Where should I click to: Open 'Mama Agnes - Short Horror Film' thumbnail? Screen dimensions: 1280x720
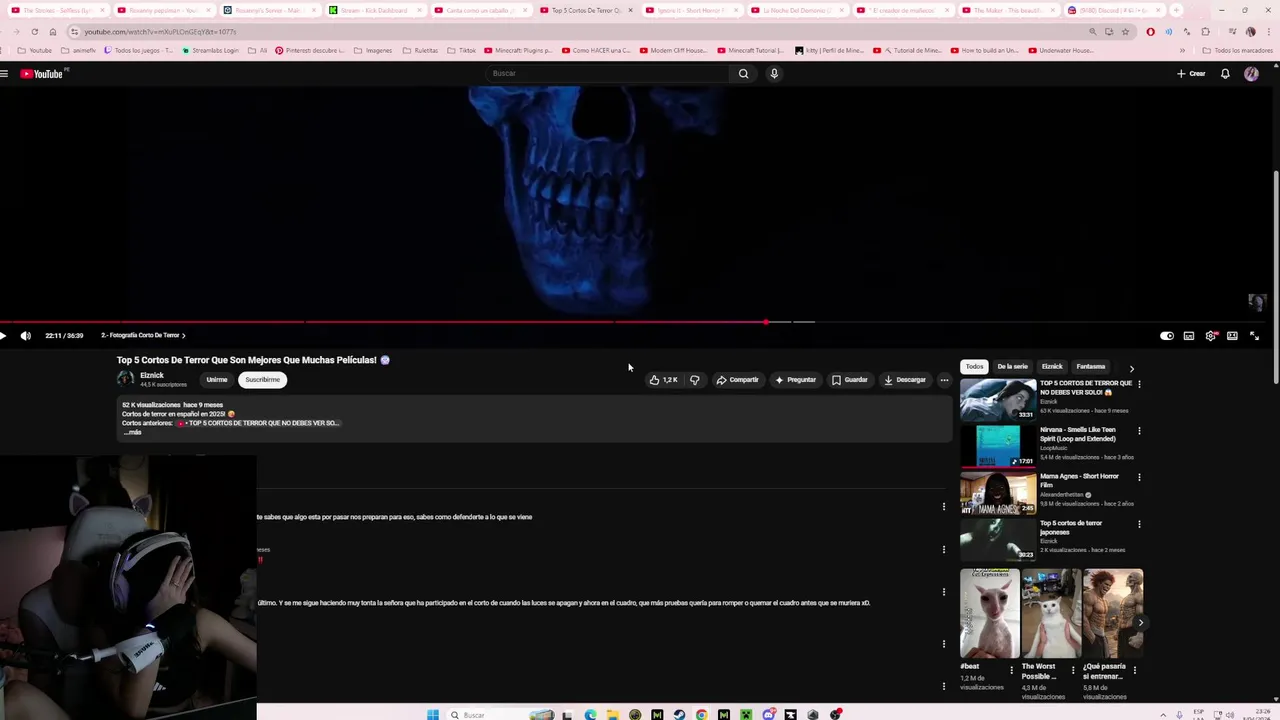(998, 493)
